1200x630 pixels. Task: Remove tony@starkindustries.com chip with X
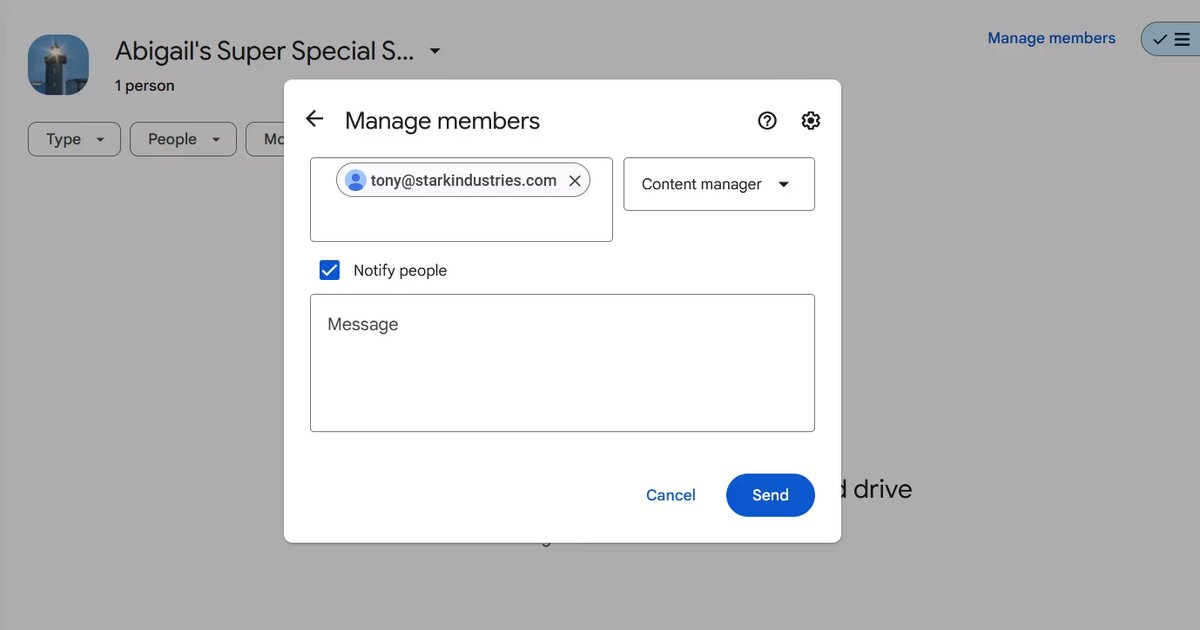coord(575,181)
